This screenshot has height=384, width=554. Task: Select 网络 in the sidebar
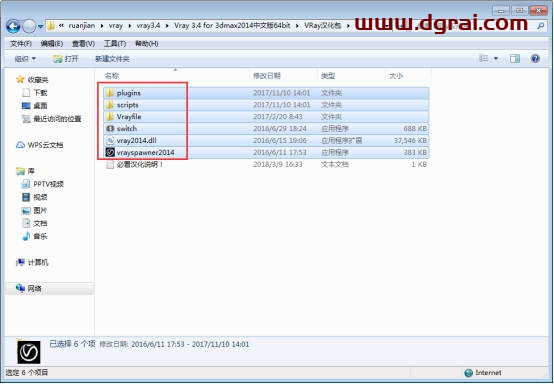[x=34, y=289]
